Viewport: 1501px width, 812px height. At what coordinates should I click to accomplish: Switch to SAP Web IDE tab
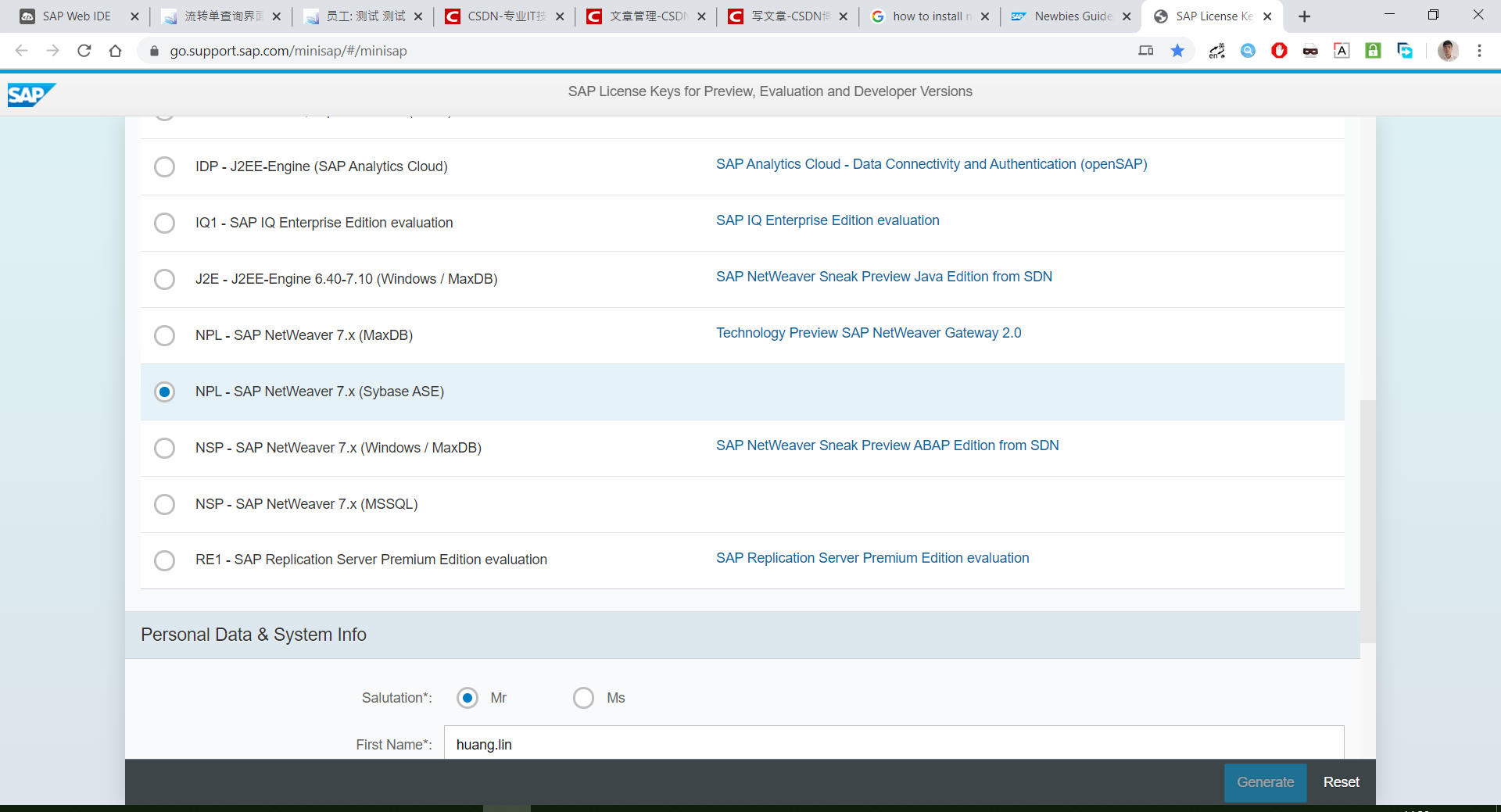(77, 16)
